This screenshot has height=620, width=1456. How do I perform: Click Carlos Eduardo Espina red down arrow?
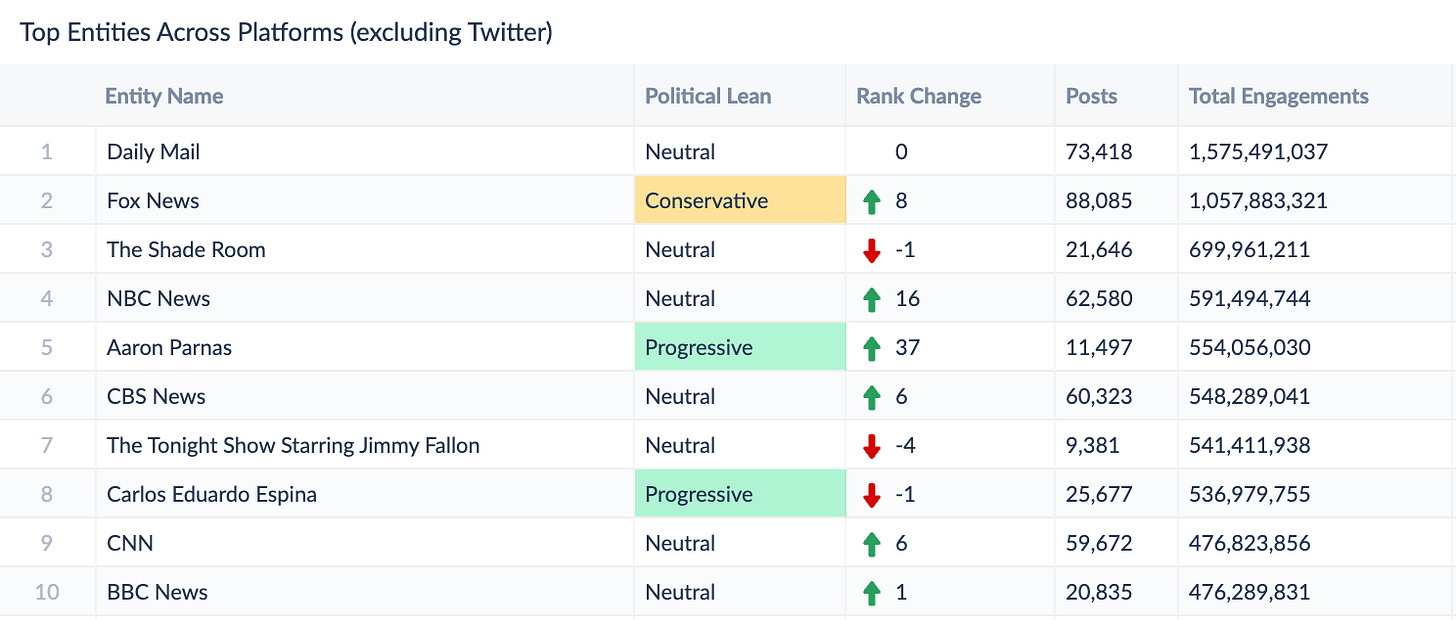point(871,495)
